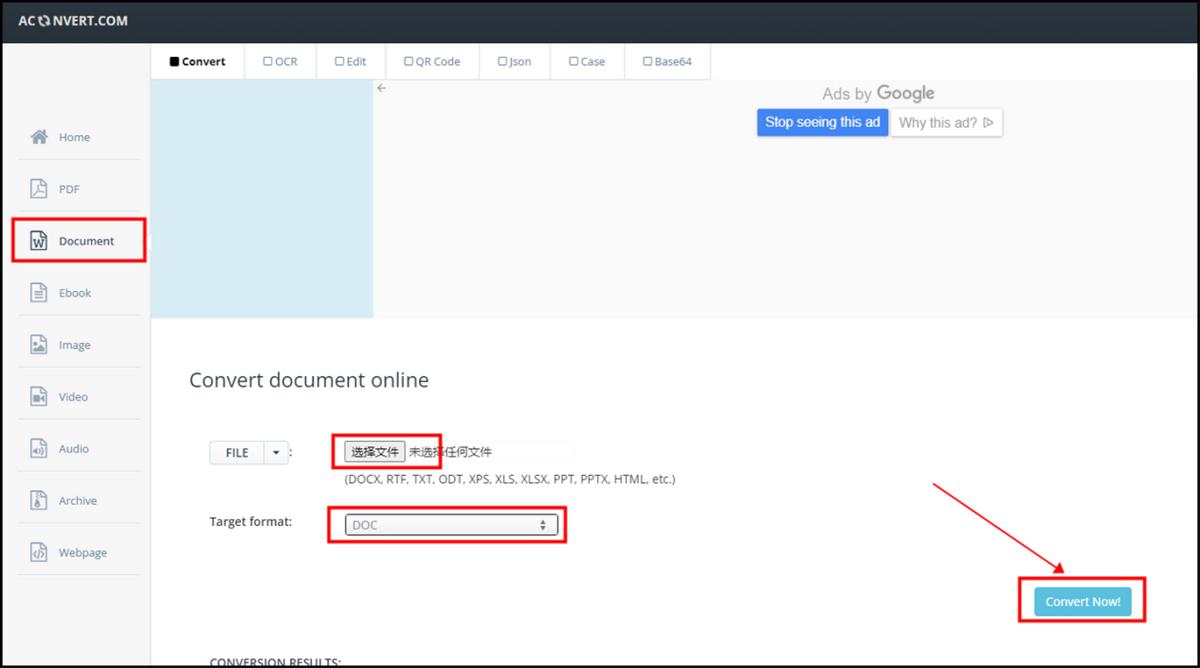
Task: Switch to the OCR tab
Action: coord(280,61)
